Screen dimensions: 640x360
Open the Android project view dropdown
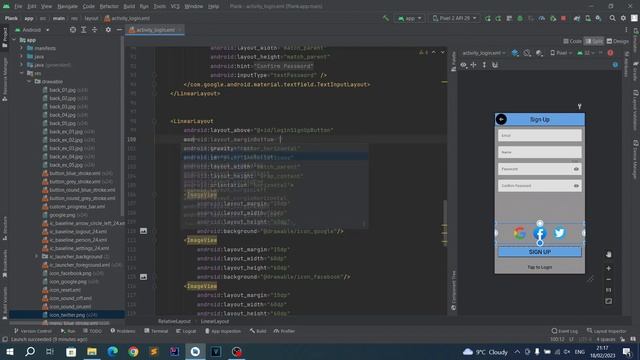[x=32, y=30]
